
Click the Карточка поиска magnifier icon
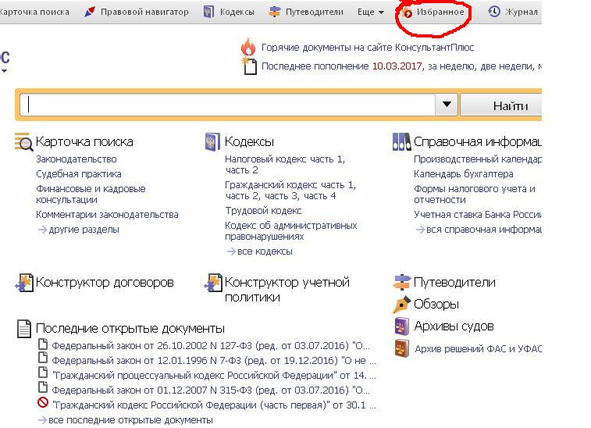24,142
